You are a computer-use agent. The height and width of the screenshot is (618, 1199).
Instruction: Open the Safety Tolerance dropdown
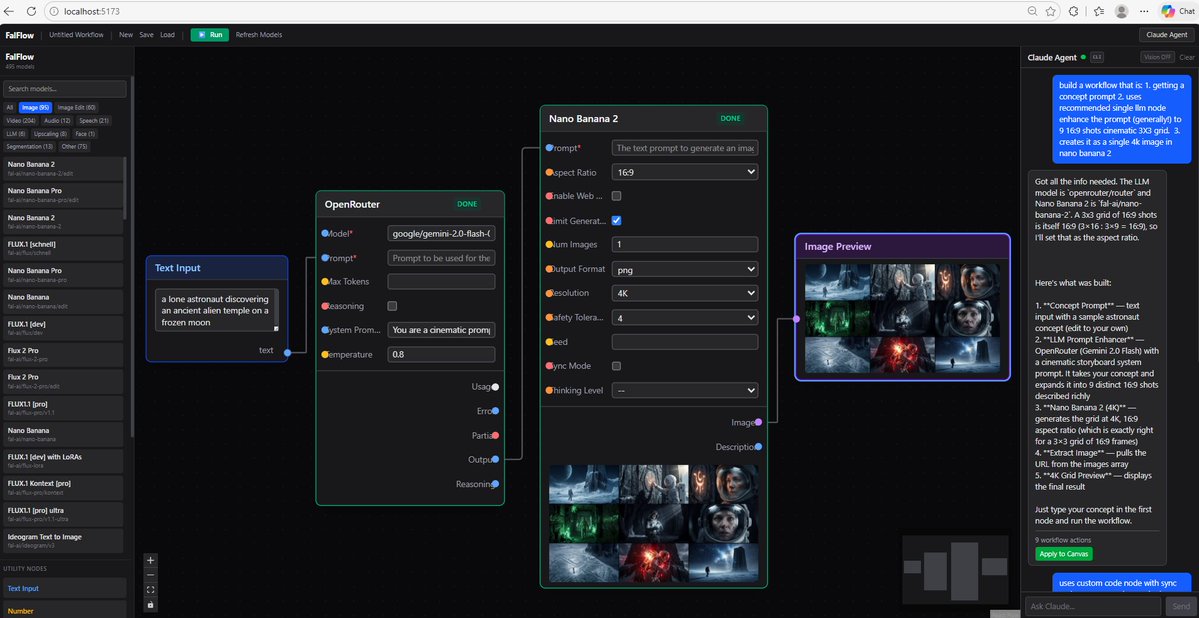click(x=684, y=317)
